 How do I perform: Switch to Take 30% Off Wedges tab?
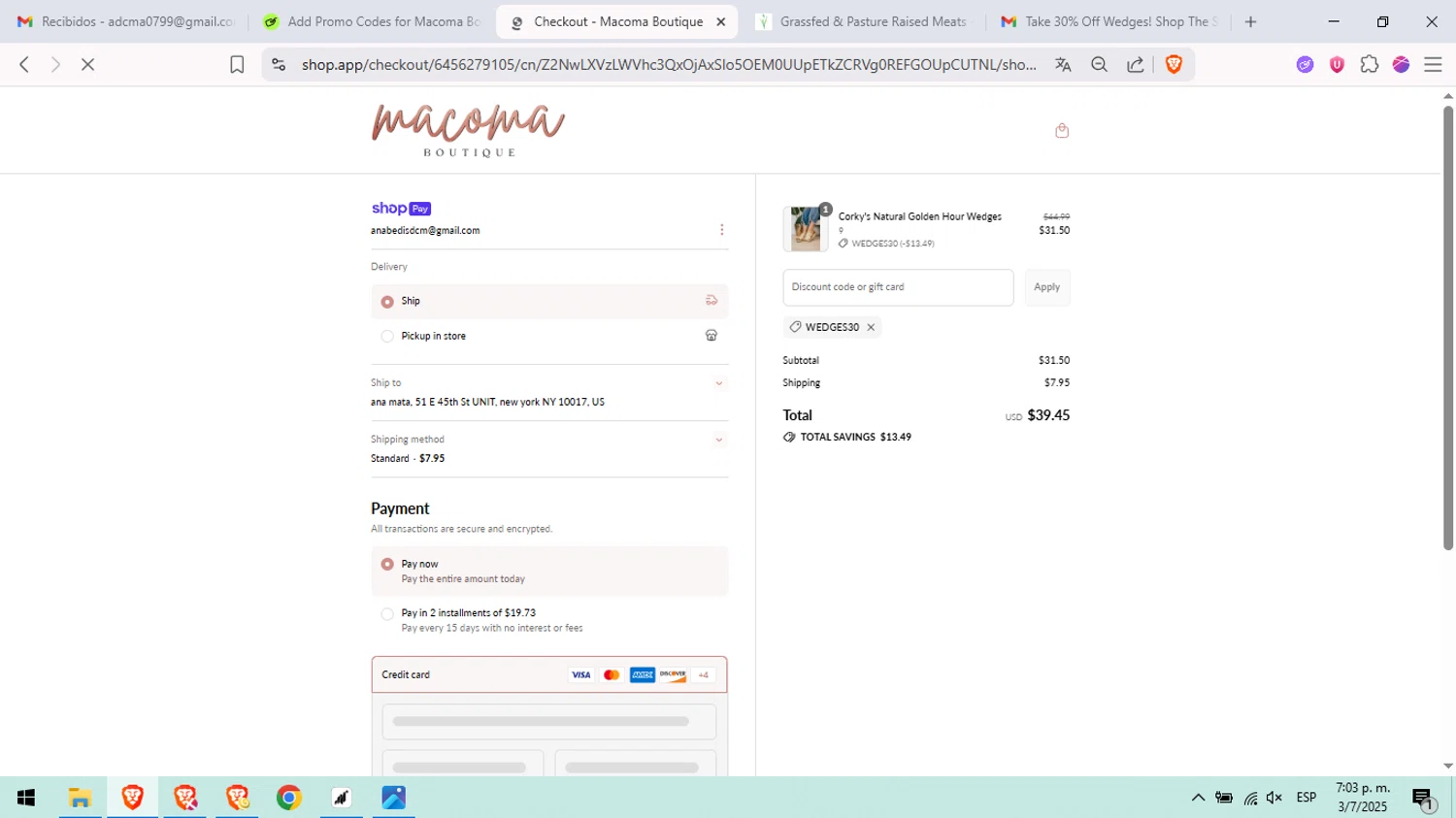pyautogui.click(x=1109, y=21)
